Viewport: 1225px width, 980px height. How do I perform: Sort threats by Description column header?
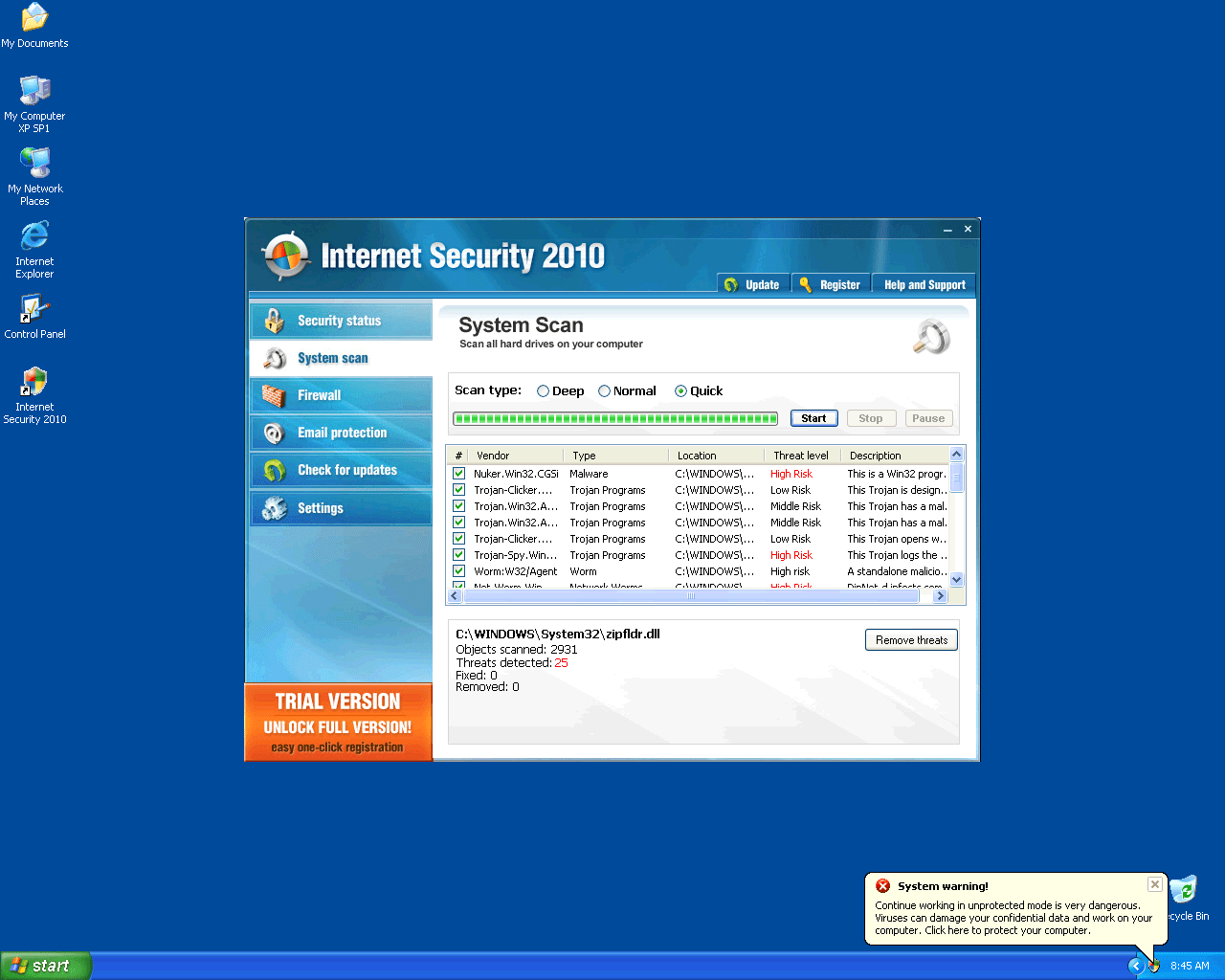(x=895, y=456)
